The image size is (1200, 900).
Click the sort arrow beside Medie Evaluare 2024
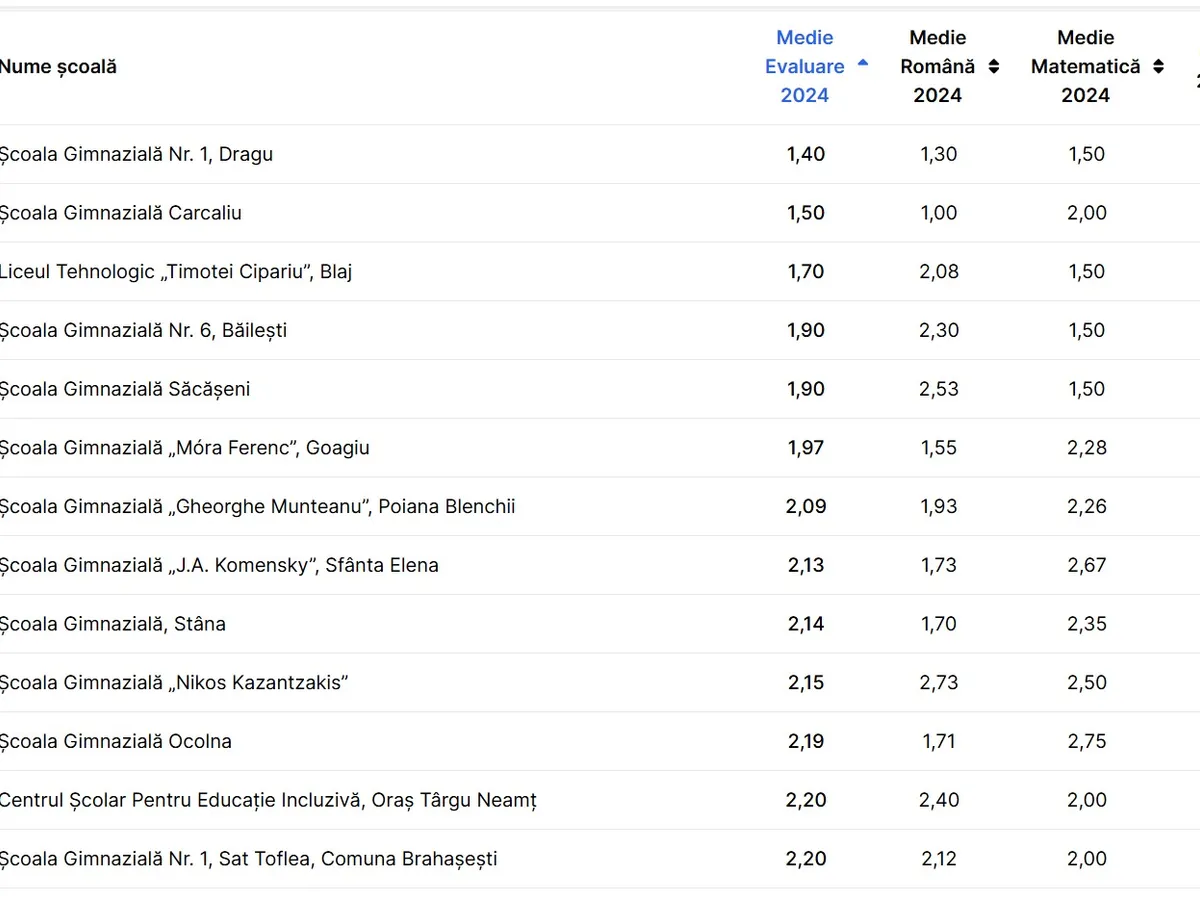click(862, 64)
